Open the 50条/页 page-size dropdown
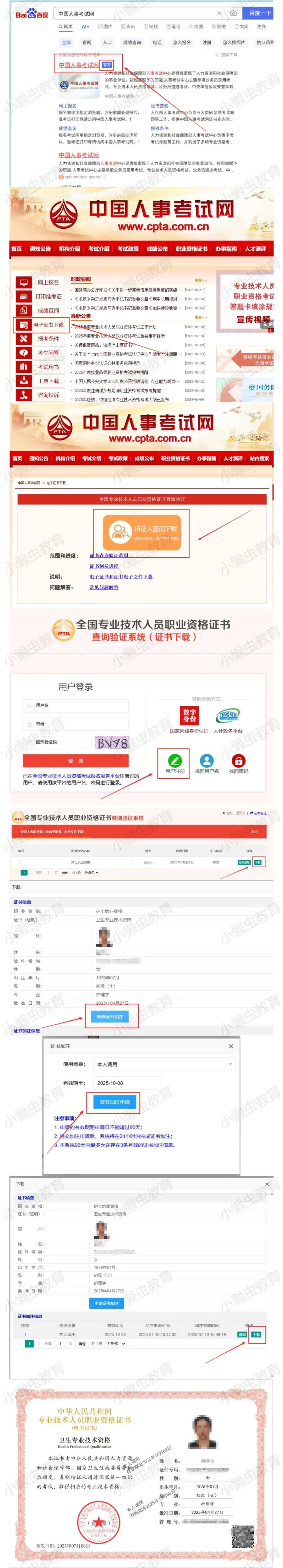The width and height of the screenshot is (283, 1568). (x=91, y=872)
